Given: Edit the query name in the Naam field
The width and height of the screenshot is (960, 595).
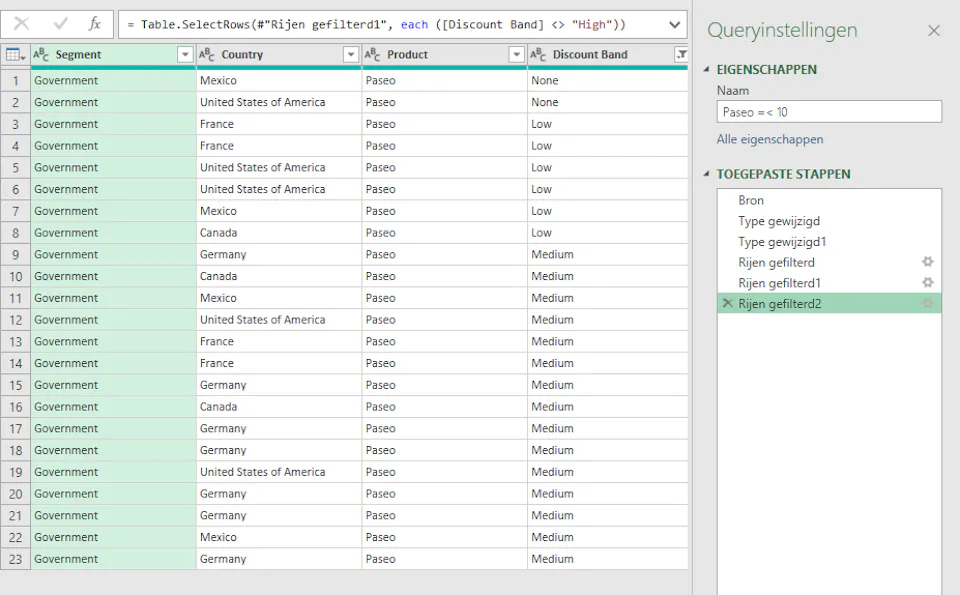Looking at the screenshot, I should [828, 111].
